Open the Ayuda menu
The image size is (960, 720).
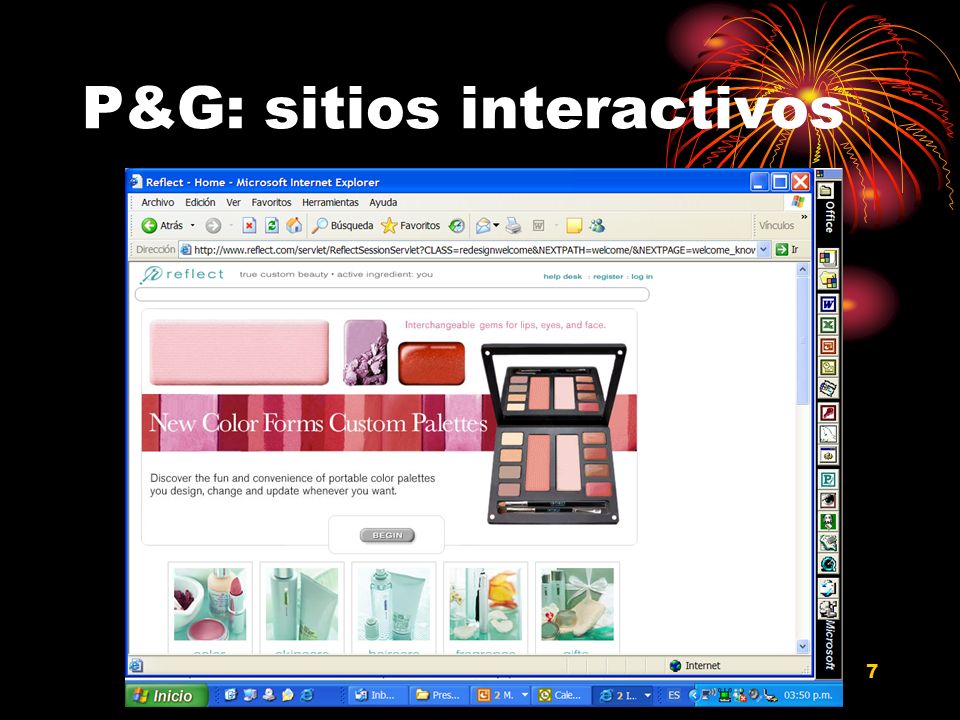[383, 203]
